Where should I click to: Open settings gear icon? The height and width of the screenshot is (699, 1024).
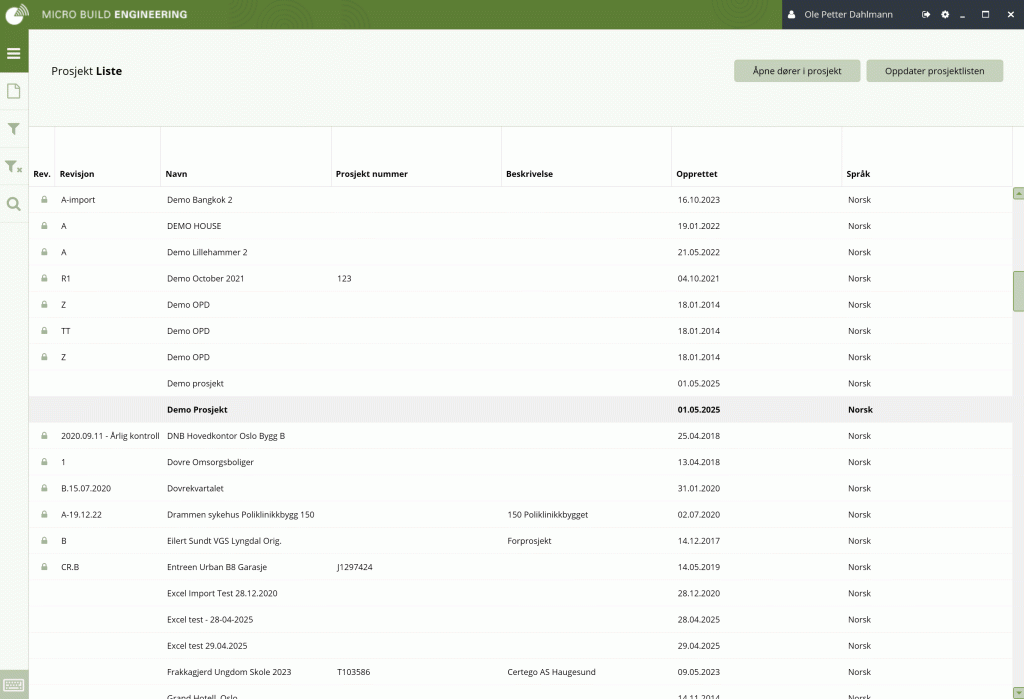click(x=945, y=14)
